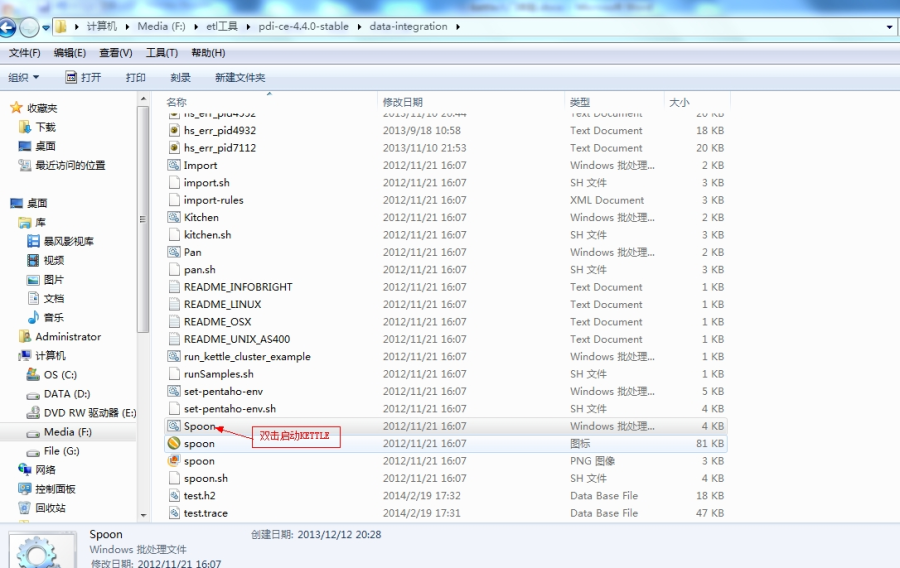The height and width of the screenshot is (568, 900).
Task: Open the 工具(T) menu
Action: (x=162, y=53)
